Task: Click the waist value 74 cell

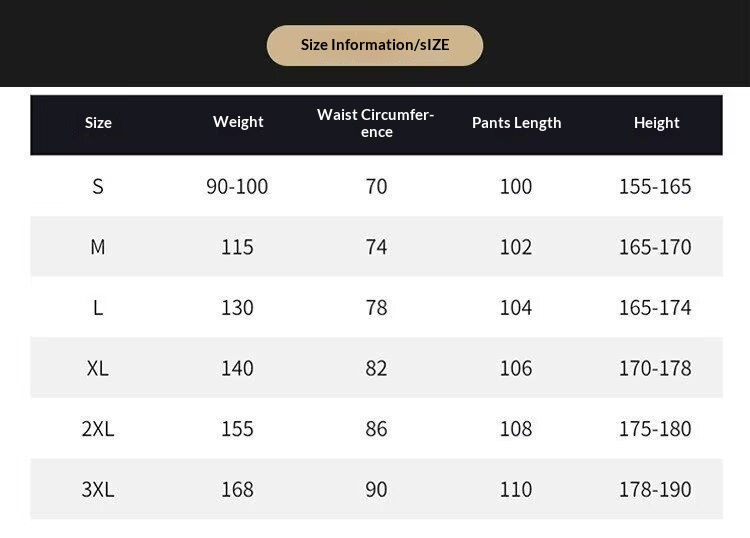Action: coord(376,247)
